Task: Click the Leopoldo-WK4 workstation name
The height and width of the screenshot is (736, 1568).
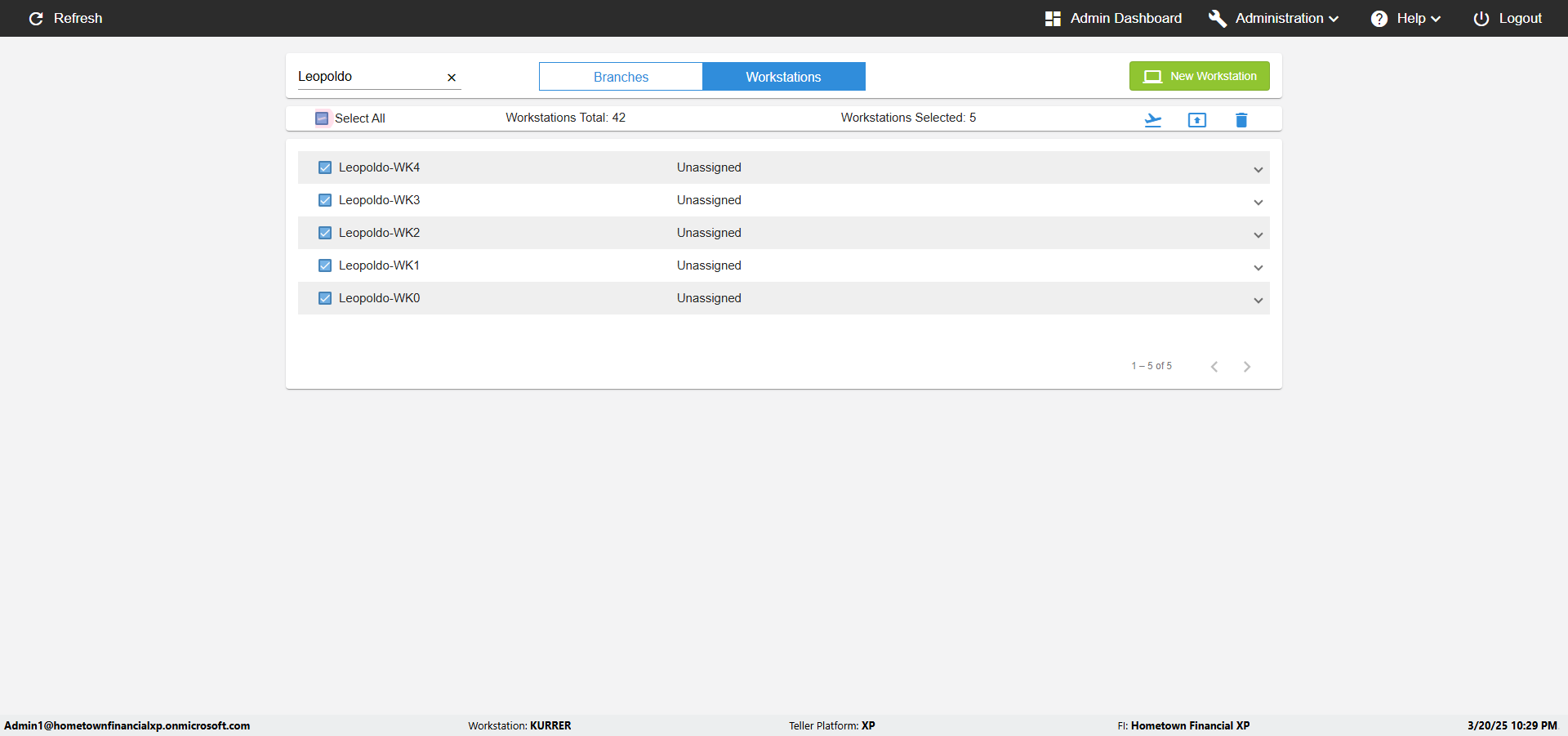Action: coord(379,167)
